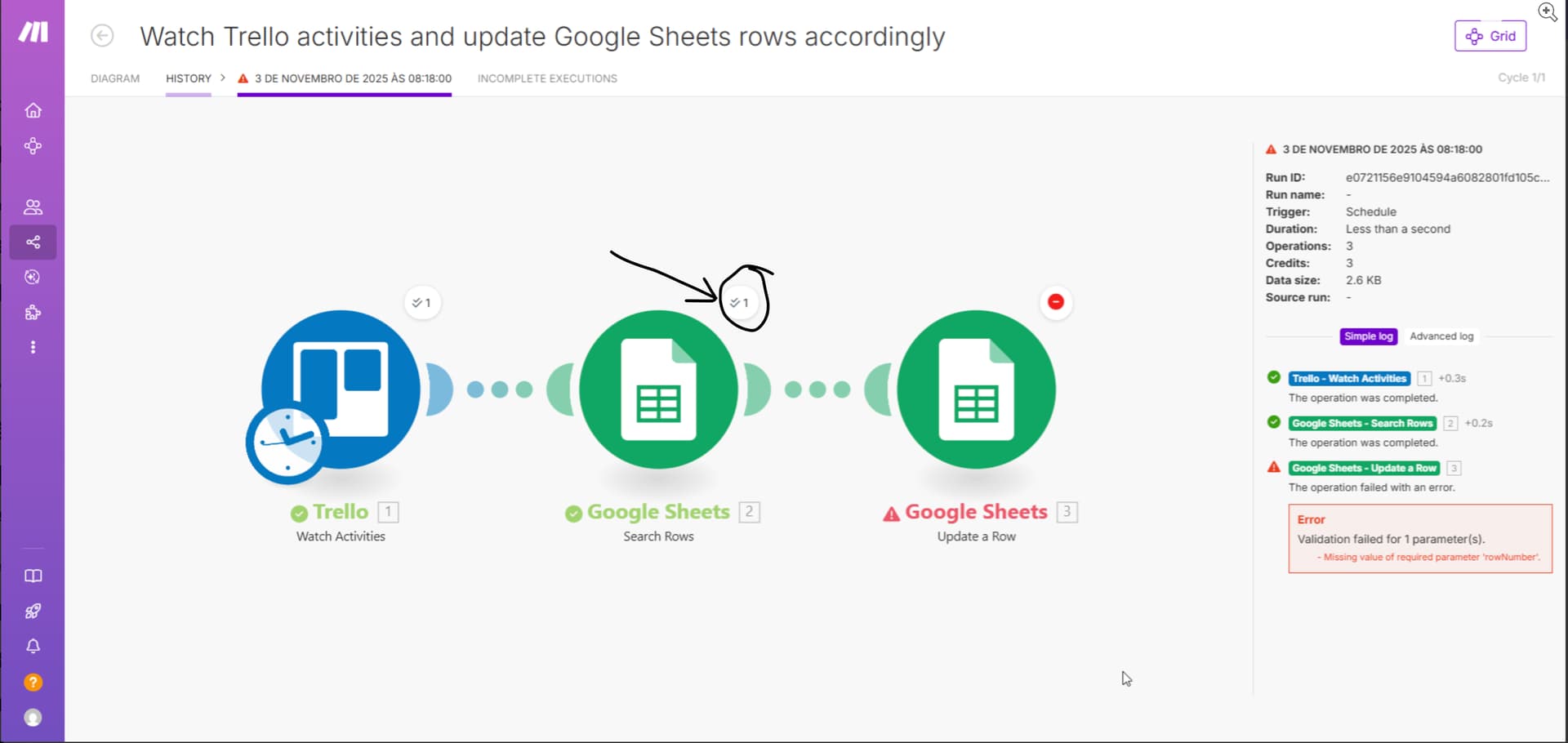Viewport: 1568px width, 743px height.
Task: Select the Simple log toggle
Action: coord(1368,336)
